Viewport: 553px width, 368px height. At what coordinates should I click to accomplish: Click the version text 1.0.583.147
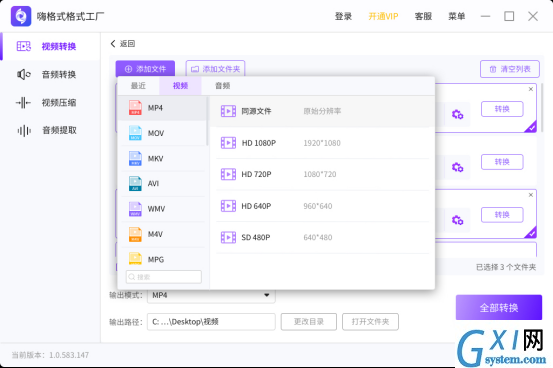point(69,355)
